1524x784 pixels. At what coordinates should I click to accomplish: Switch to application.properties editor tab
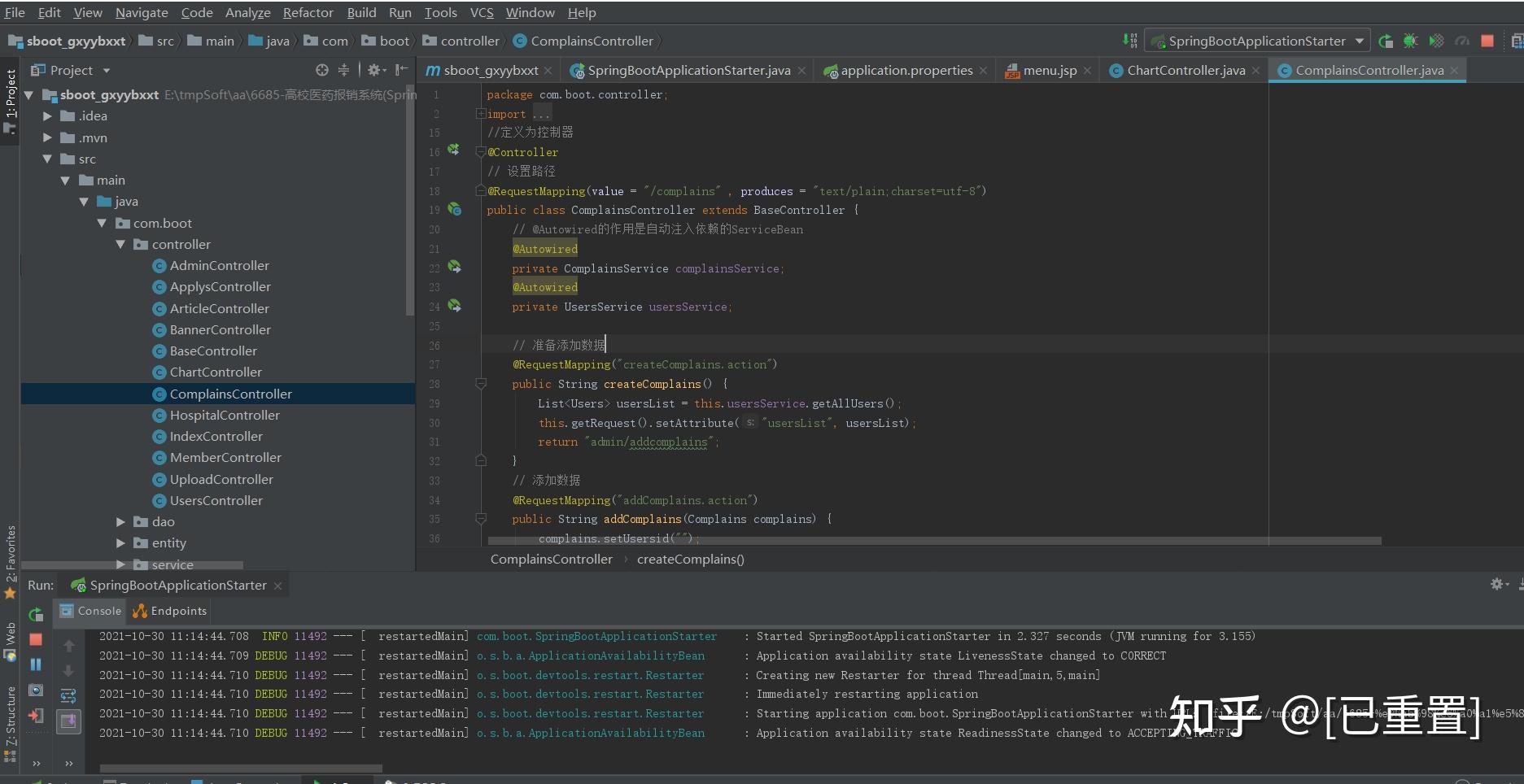906,70
